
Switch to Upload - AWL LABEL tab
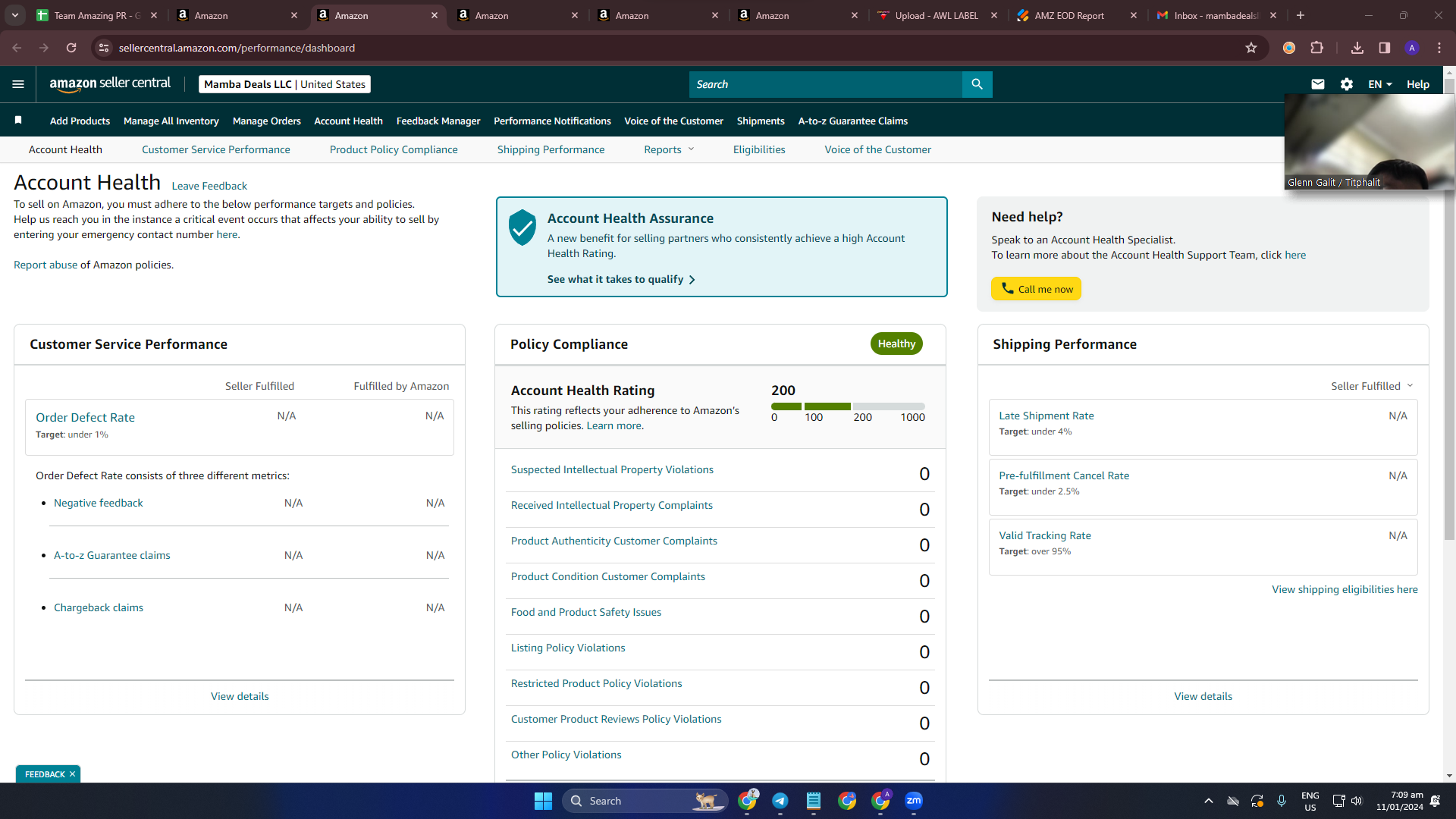[937, 15]
